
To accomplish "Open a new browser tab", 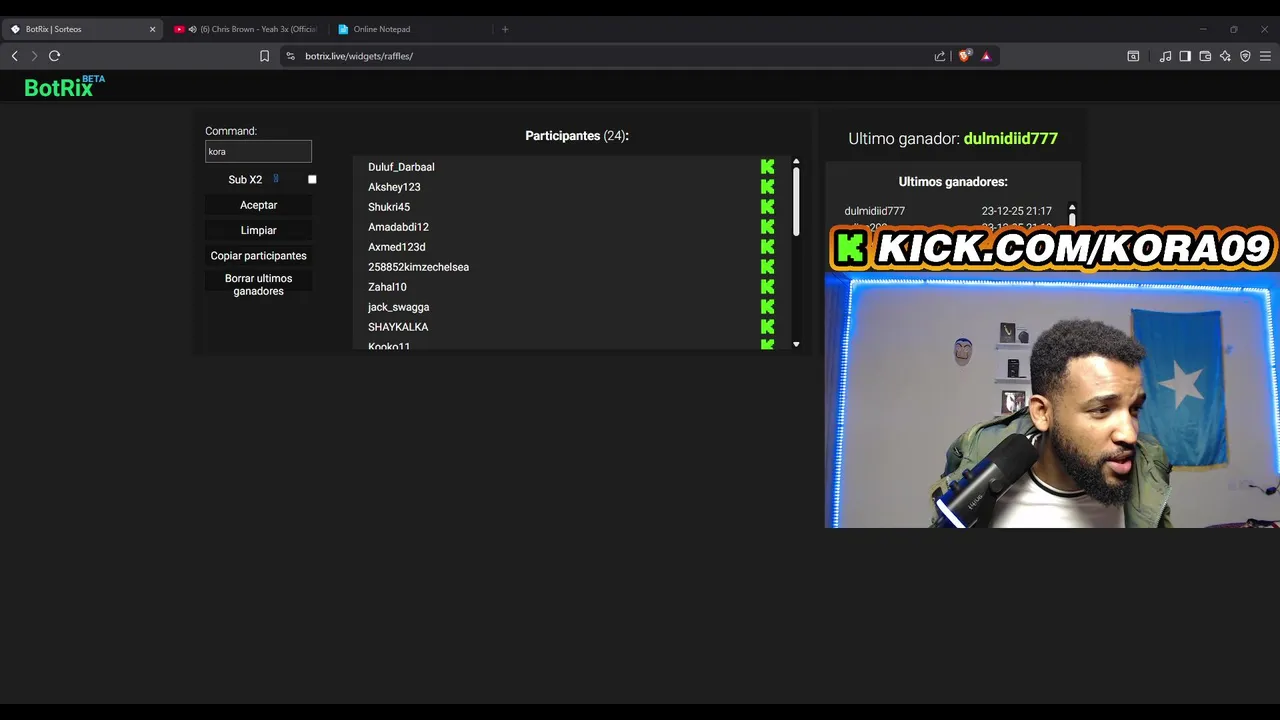I will [x=505, y=29].
